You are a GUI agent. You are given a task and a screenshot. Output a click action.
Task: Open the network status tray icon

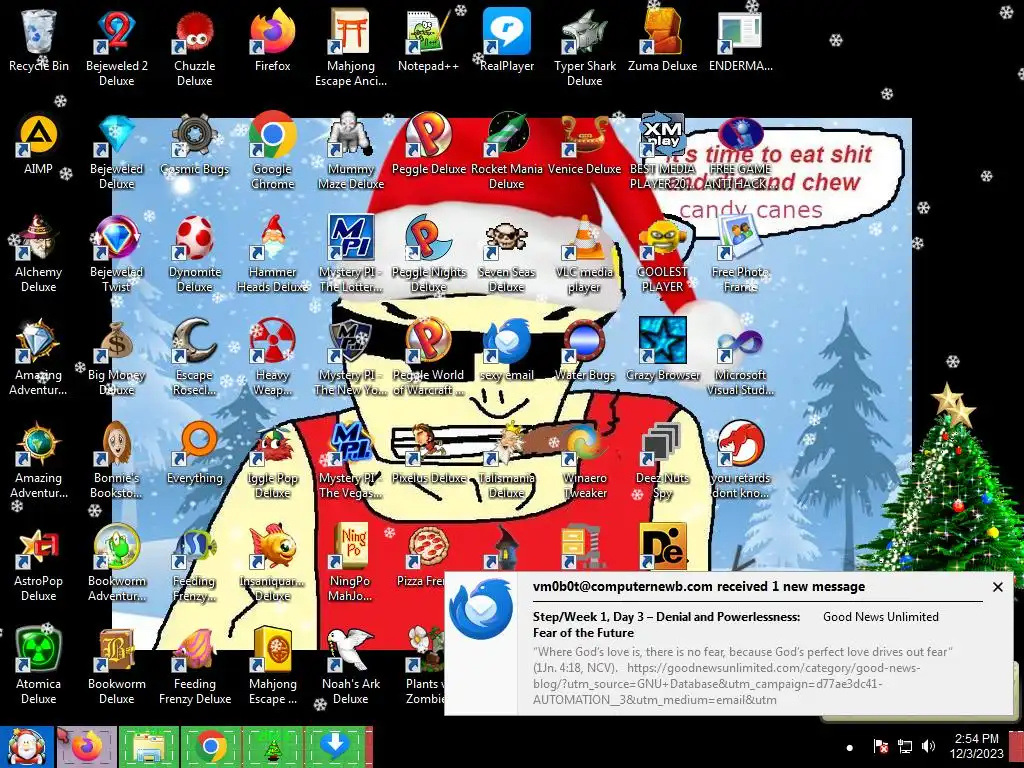pyautogui.click(x=904, y=746)
